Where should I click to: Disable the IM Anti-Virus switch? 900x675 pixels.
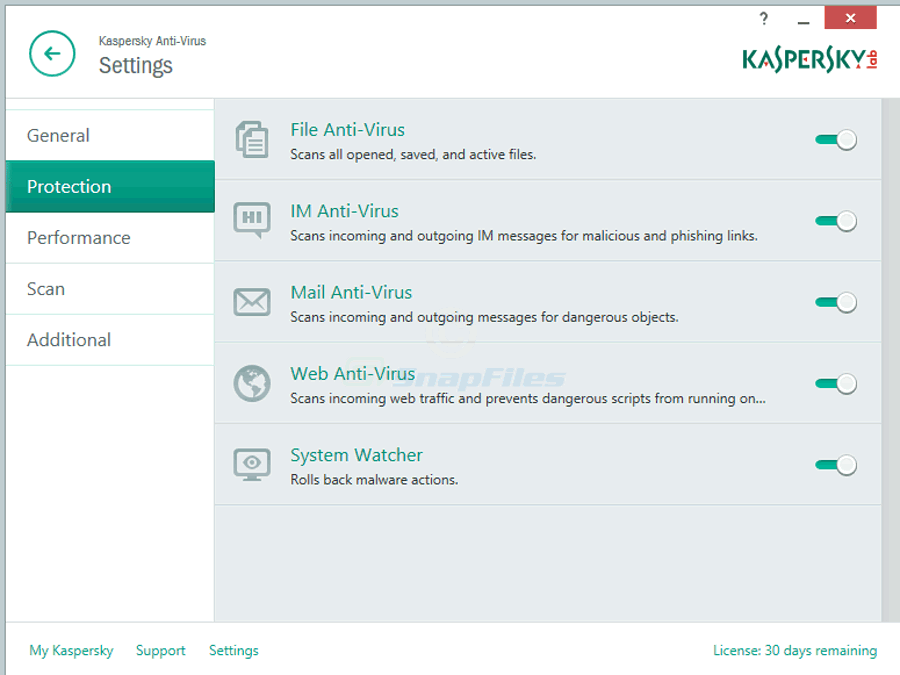click(836, 221)
